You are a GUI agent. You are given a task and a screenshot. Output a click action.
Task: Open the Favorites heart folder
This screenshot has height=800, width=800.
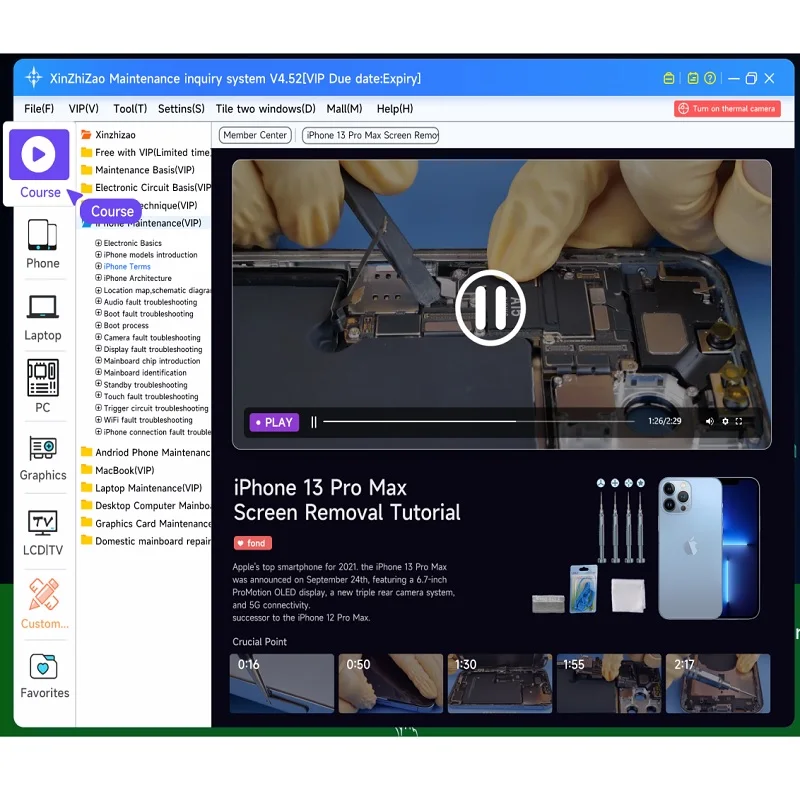43,666
